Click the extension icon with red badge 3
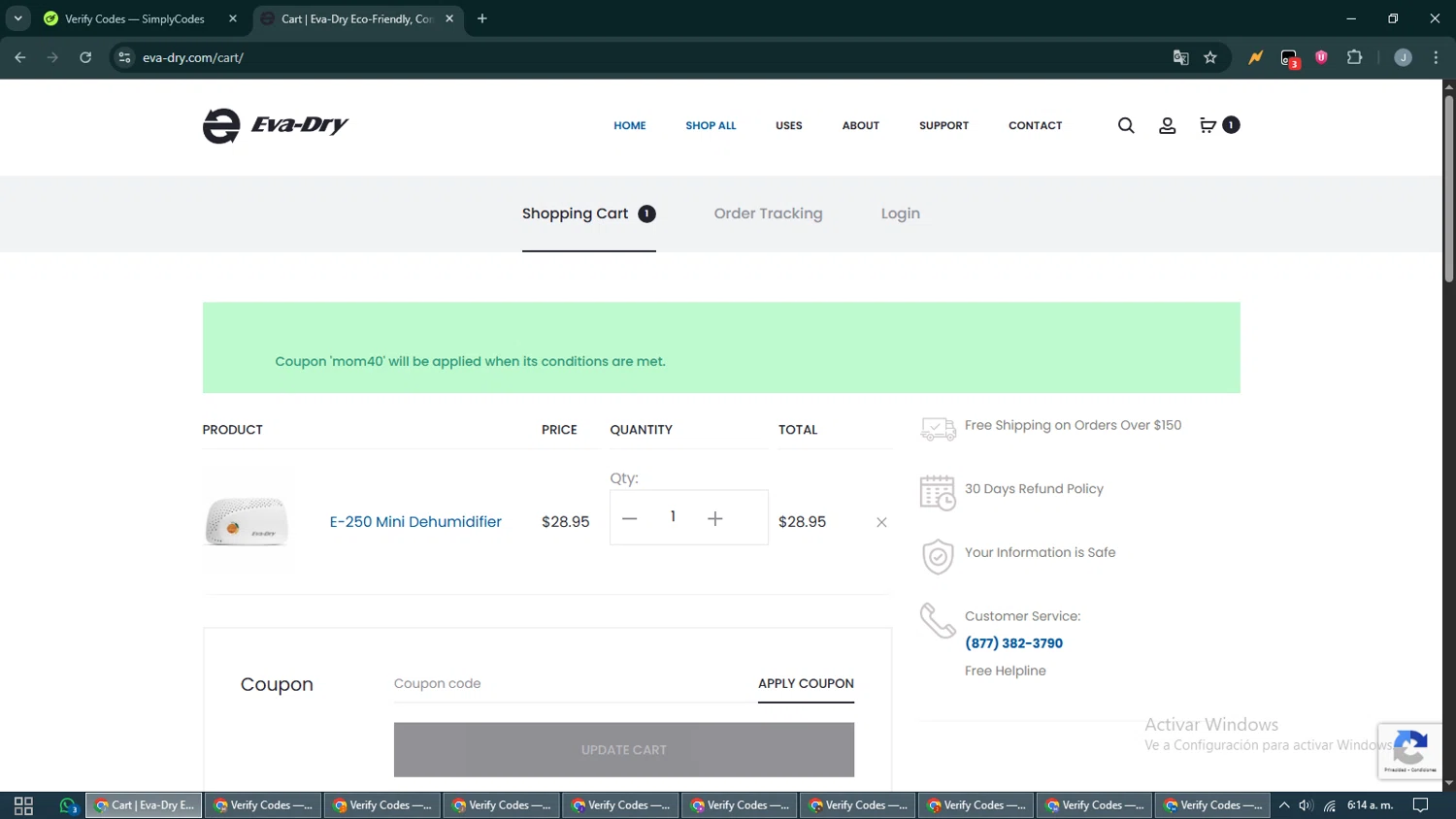The image size is (1456, 819). click(x=1289, y=58)
